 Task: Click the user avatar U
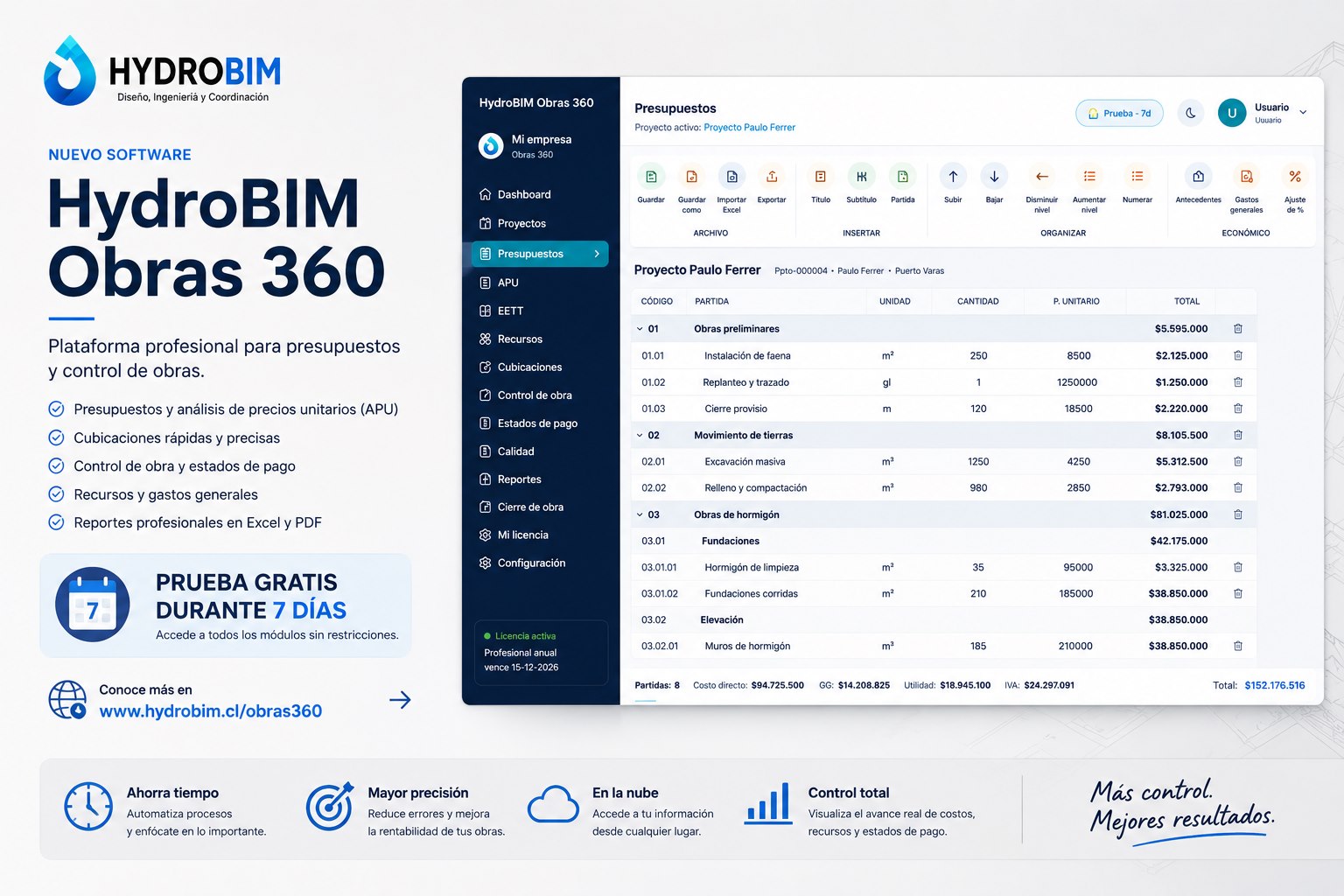point(1232,113)
